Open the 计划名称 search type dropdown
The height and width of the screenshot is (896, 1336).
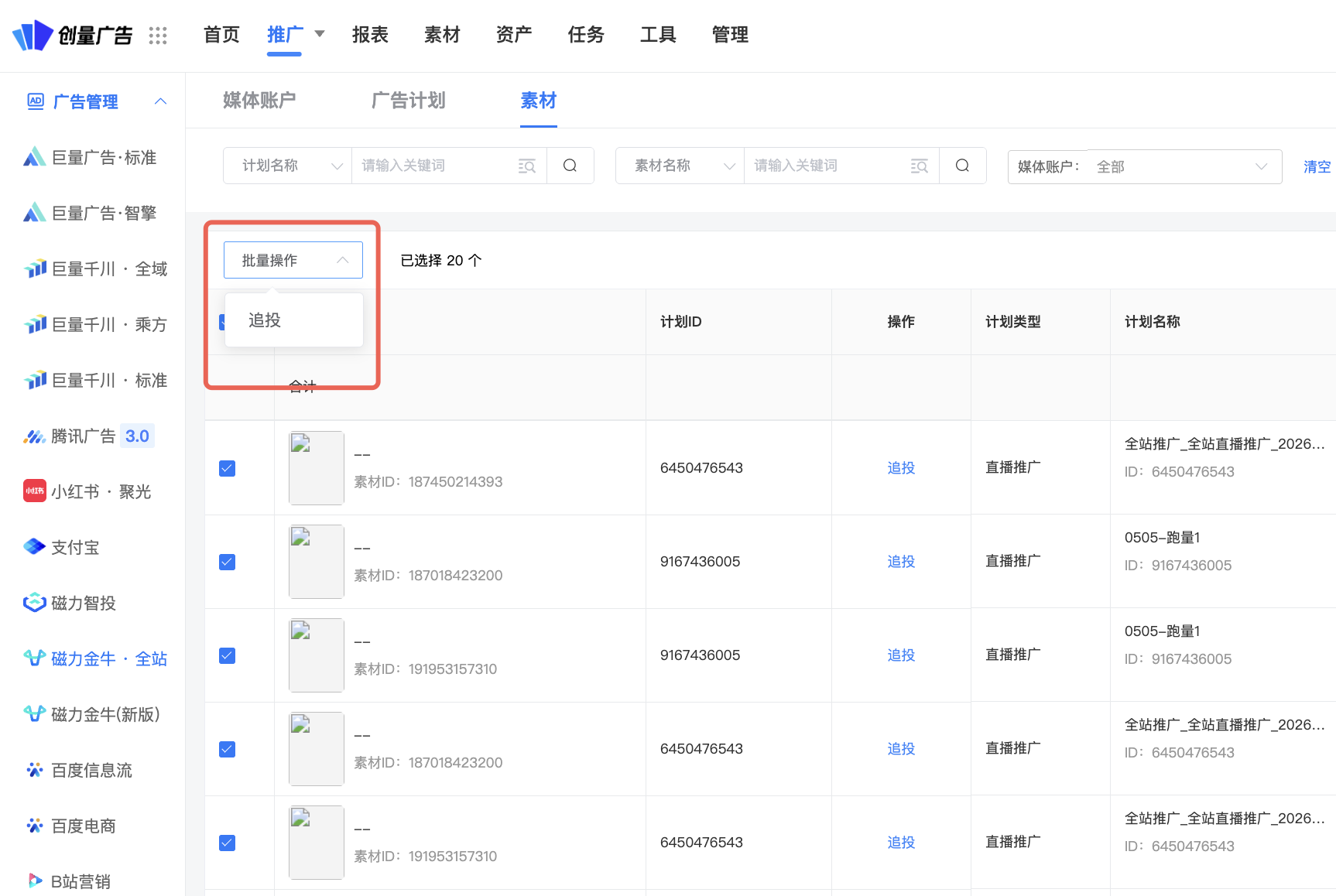tap(288, 166)
